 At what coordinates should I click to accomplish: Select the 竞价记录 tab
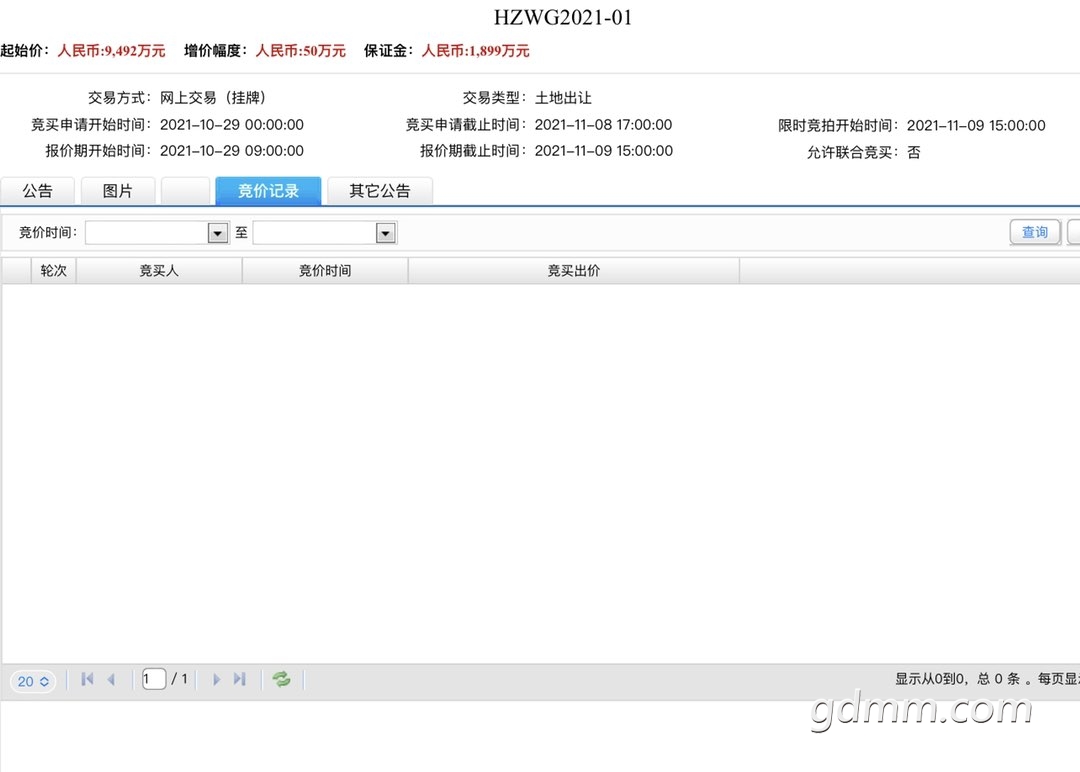click(x=268, y=191)
